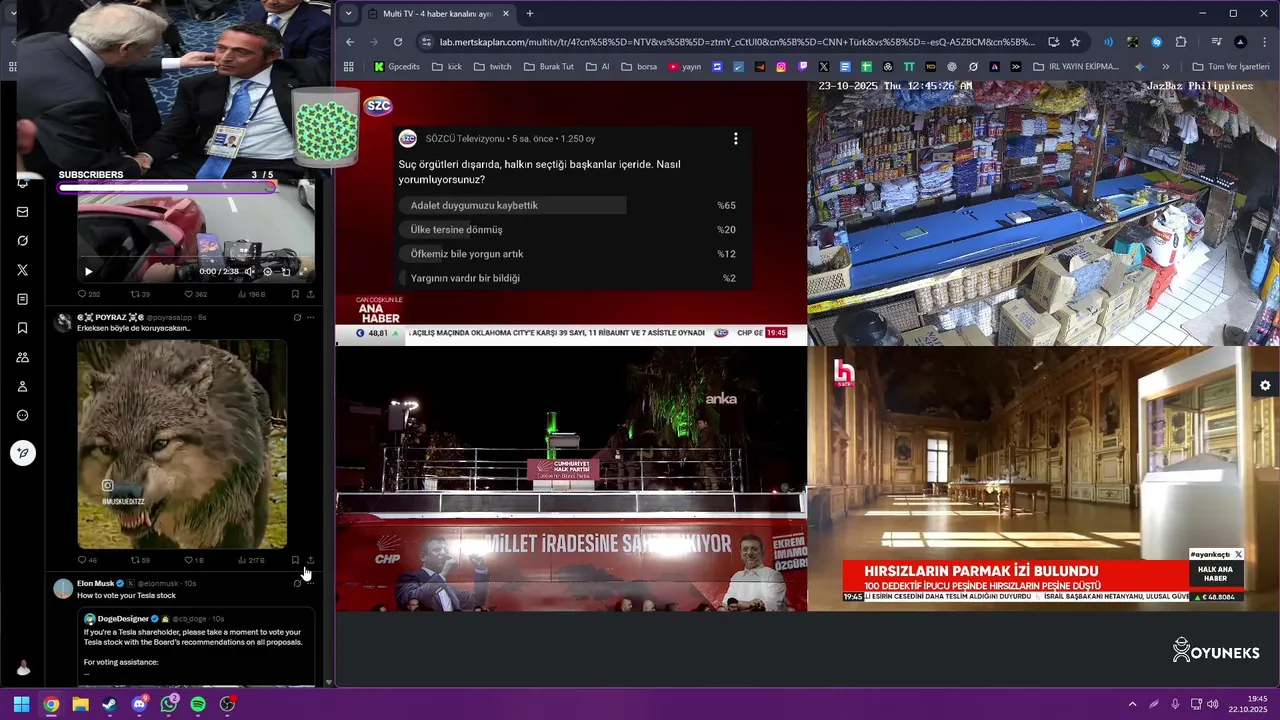
Task: Close the Multi TV tab
Action: tap(506, 13)
